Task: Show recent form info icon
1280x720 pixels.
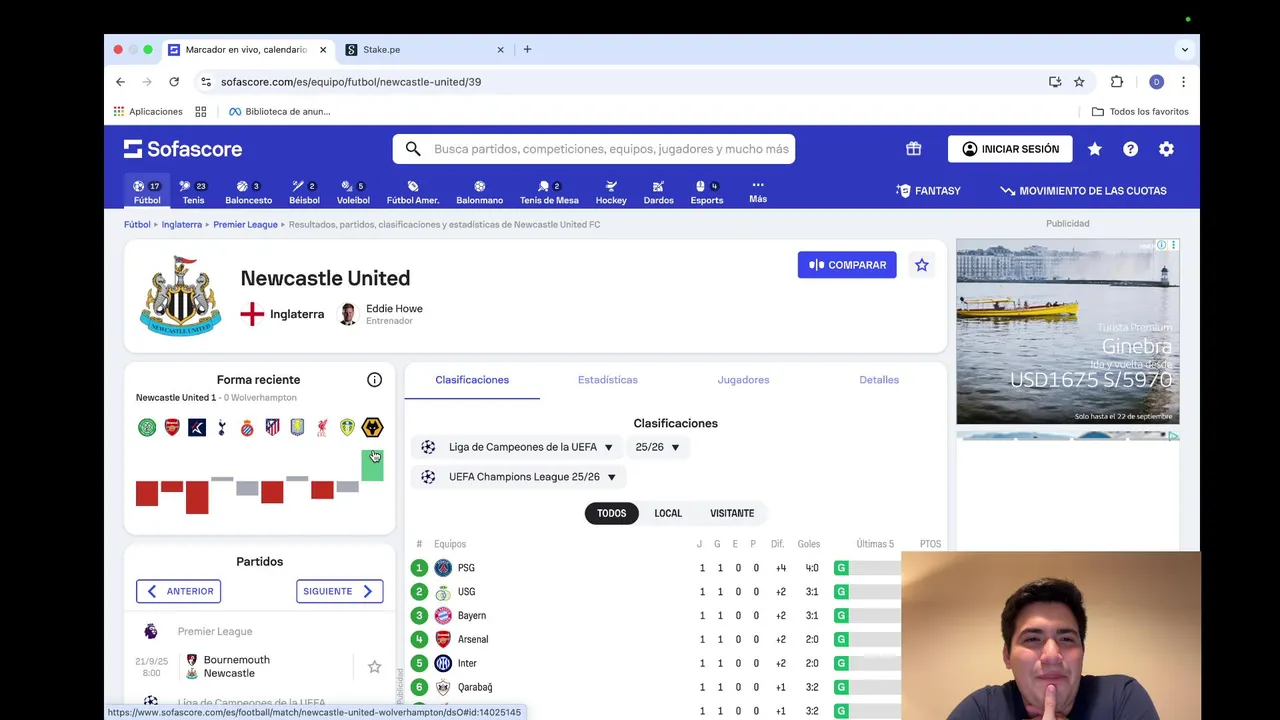Action: click(374, 380)
